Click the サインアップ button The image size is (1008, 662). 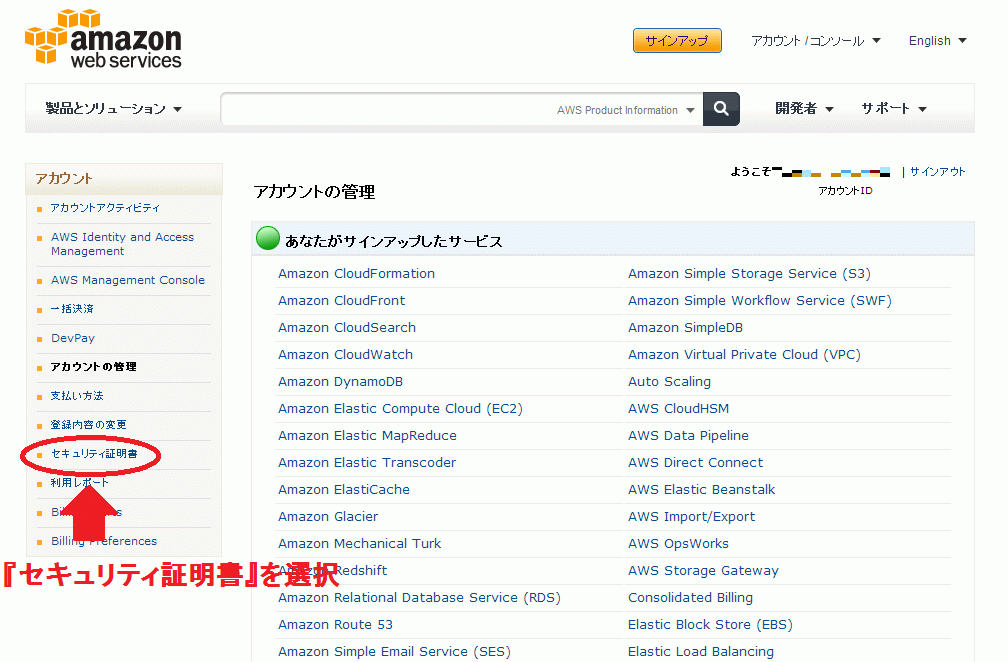pyautogui.click(x=677, y=40)
